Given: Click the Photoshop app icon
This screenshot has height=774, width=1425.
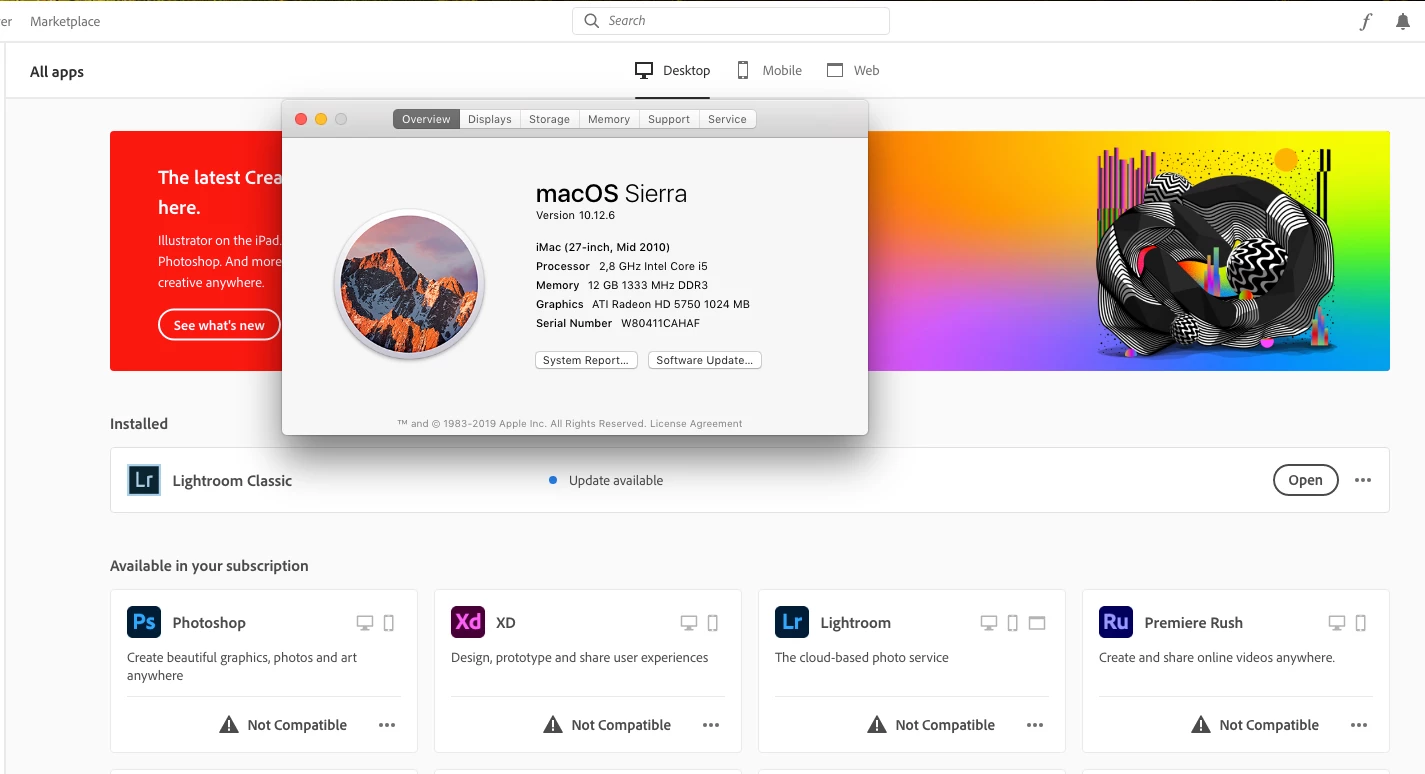Looking at the screenshot, I should 144,622.
